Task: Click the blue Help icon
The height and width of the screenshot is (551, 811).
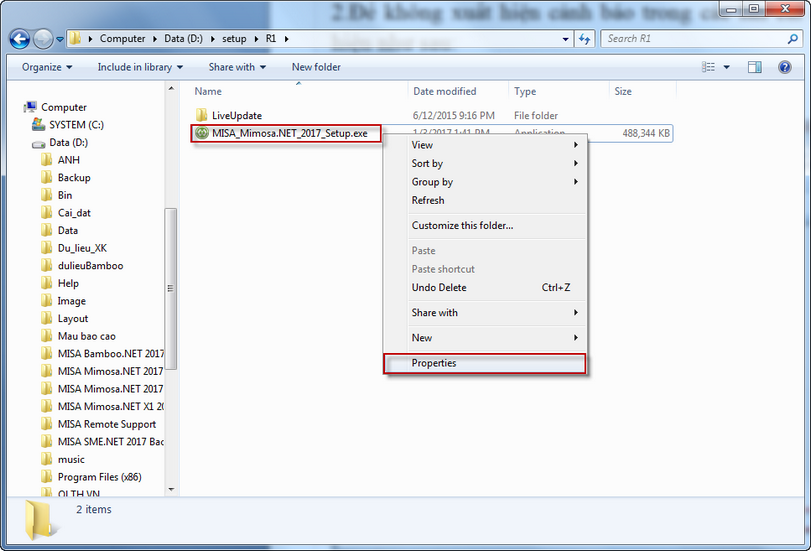Action: click(785, 67)
